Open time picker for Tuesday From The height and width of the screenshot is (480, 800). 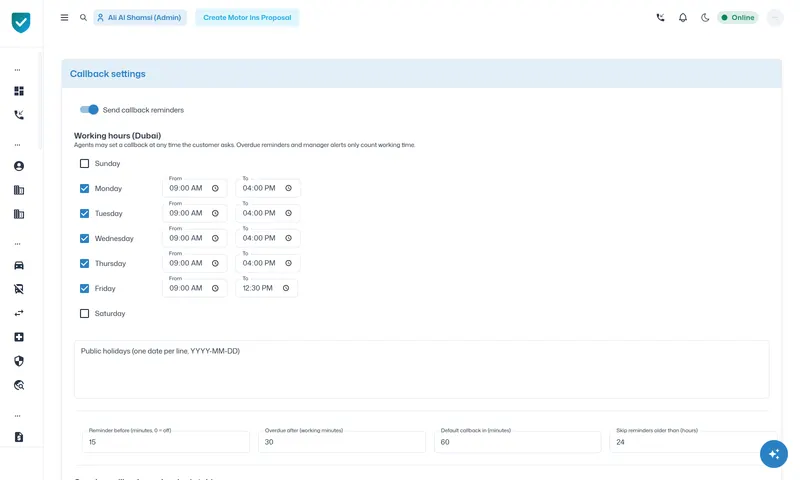click(215, 213)
